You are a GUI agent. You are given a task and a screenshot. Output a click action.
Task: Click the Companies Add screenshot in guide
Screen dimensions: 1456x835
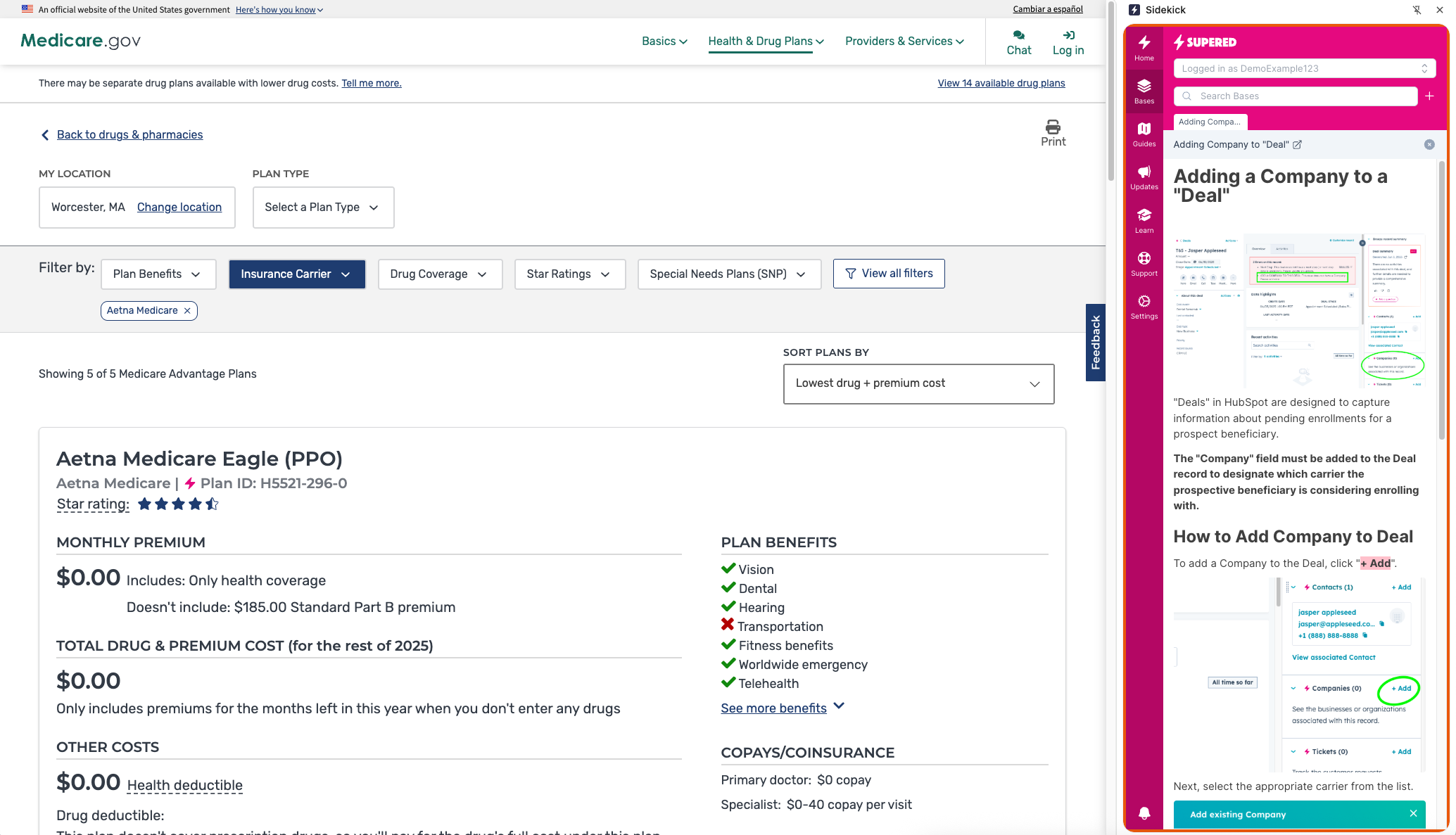(1299, 675)
